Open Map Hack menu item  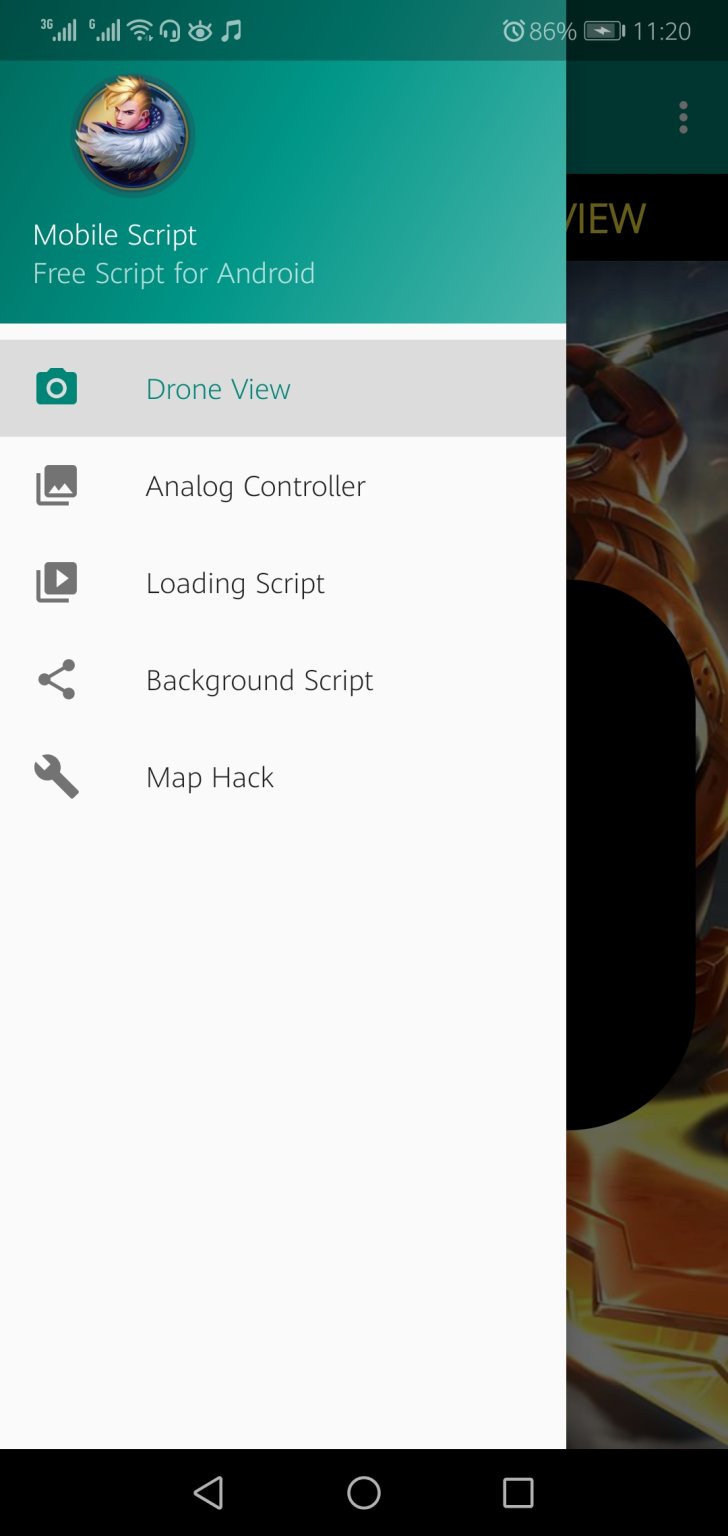click(x=283, y=776)
